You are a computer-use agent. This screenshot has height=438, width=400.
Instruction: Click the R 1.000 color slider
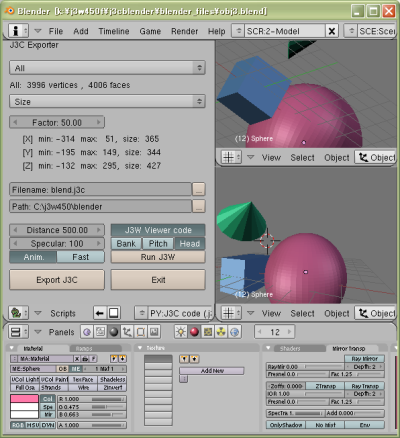point(92,399)
